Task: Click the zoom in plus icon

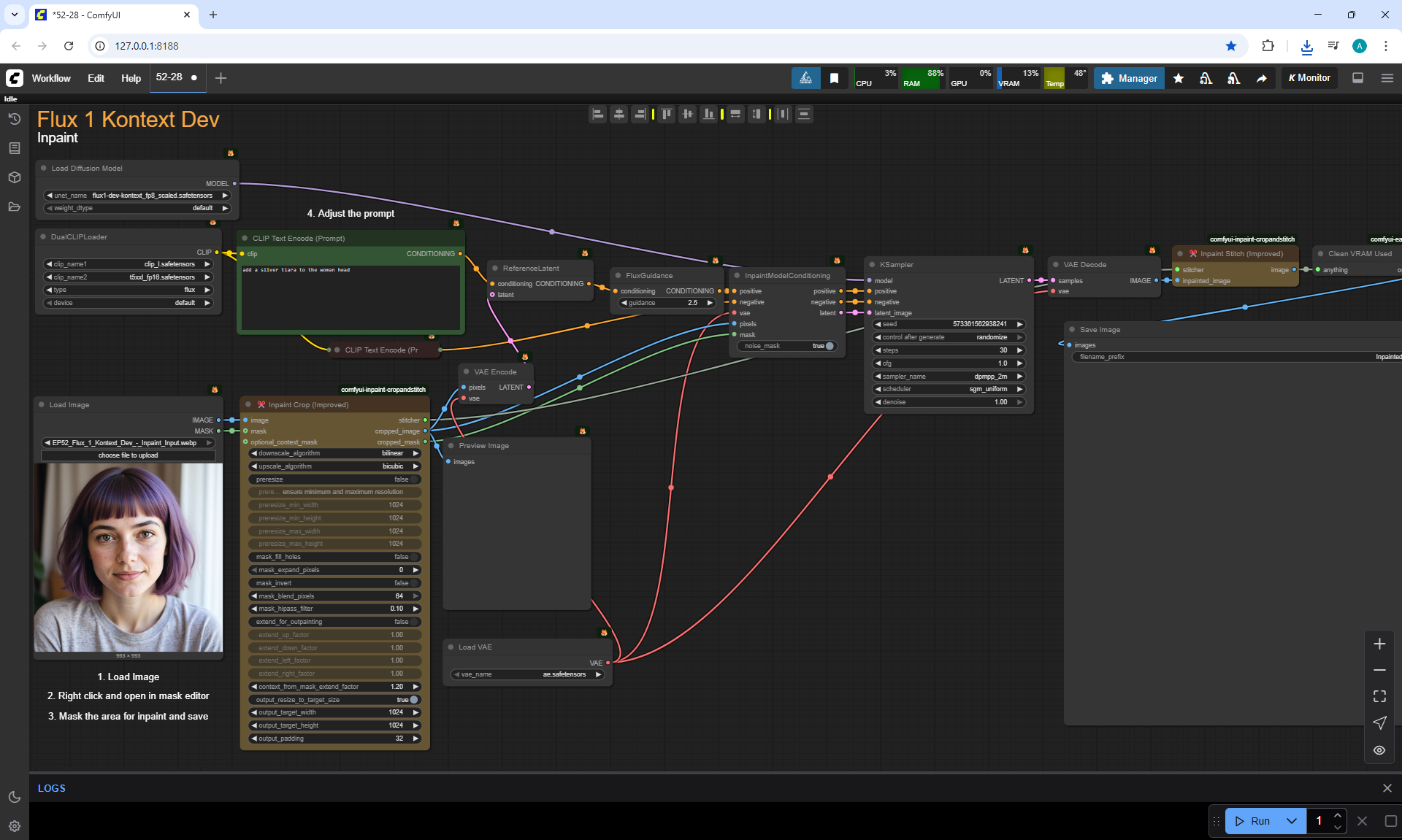Action: [1379, 644]
